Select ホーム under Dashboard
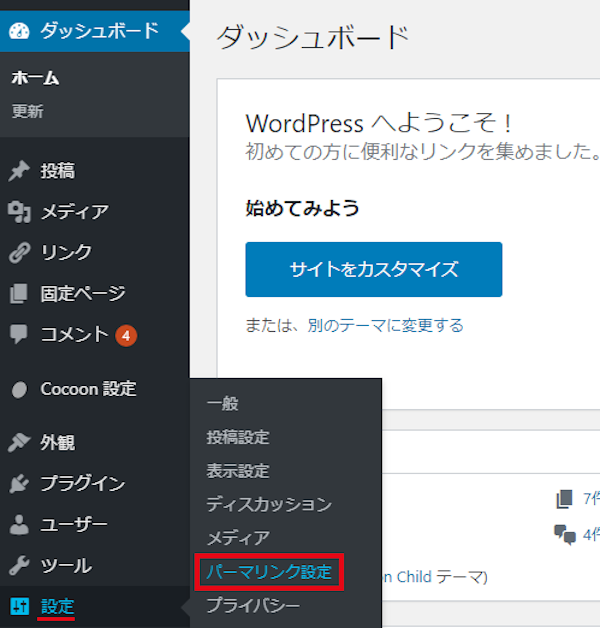The image size is (600, 628). coord(35,78)
